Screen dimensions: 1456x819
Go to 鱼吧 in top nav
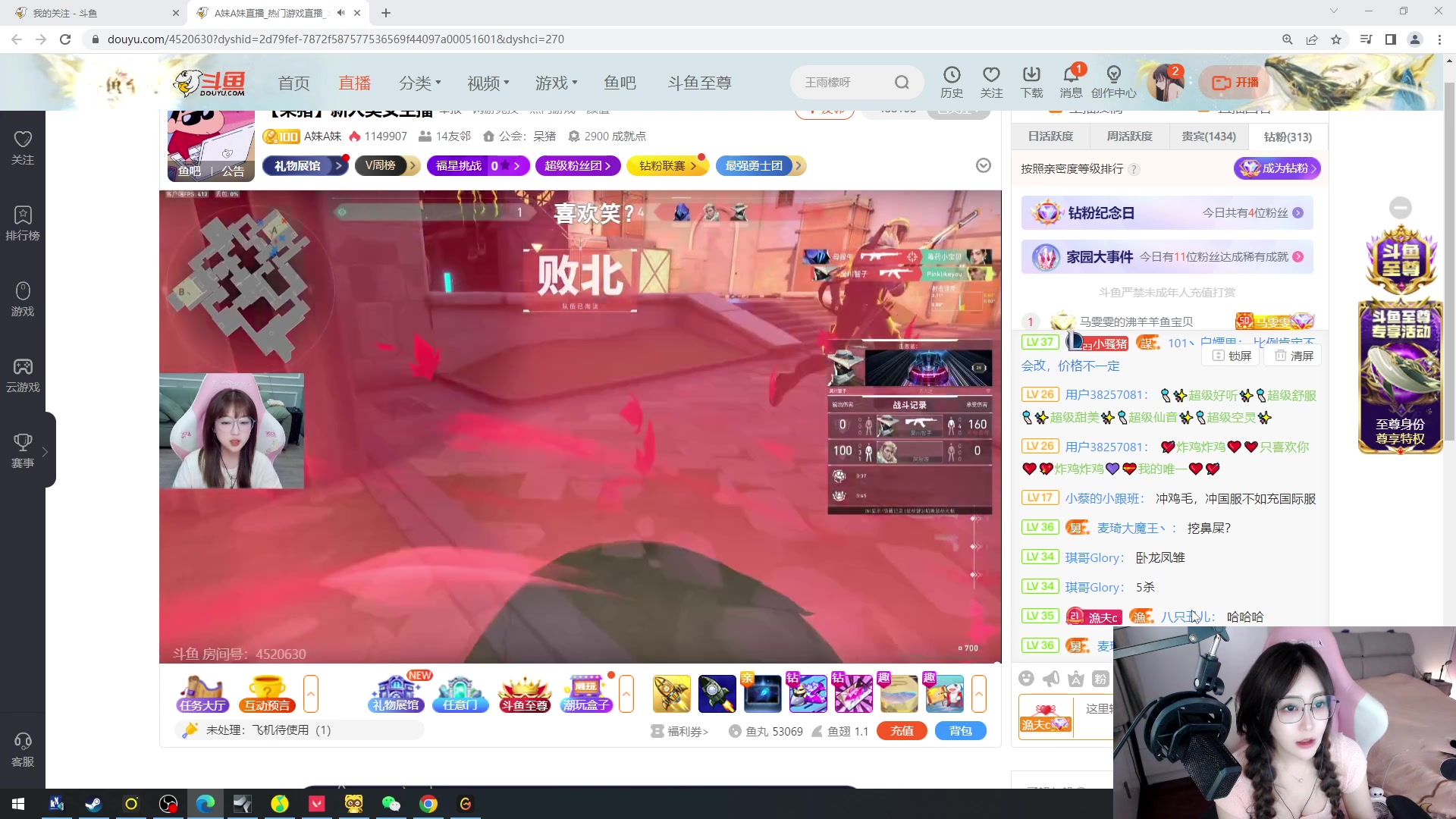(620, 83)
